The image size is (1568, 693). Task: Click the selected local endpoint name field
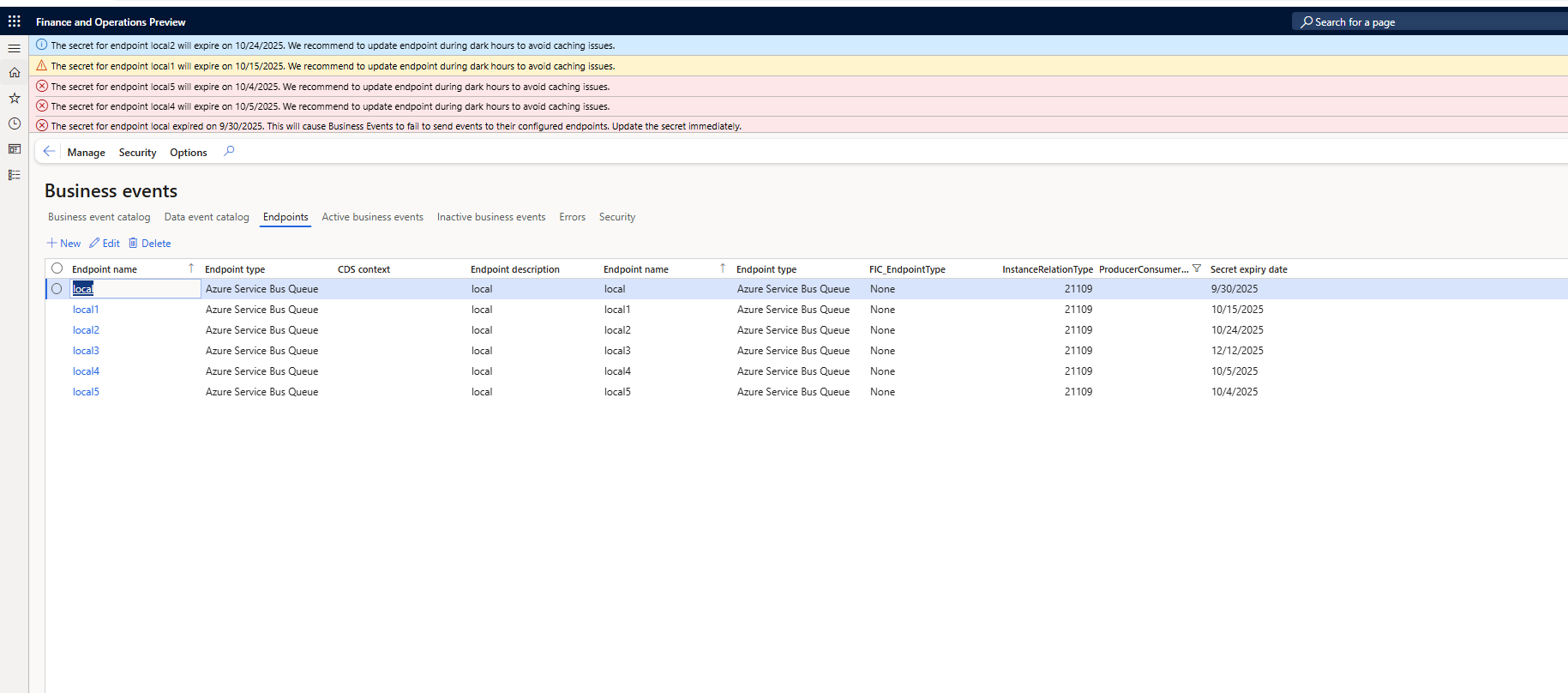point(135,289)
